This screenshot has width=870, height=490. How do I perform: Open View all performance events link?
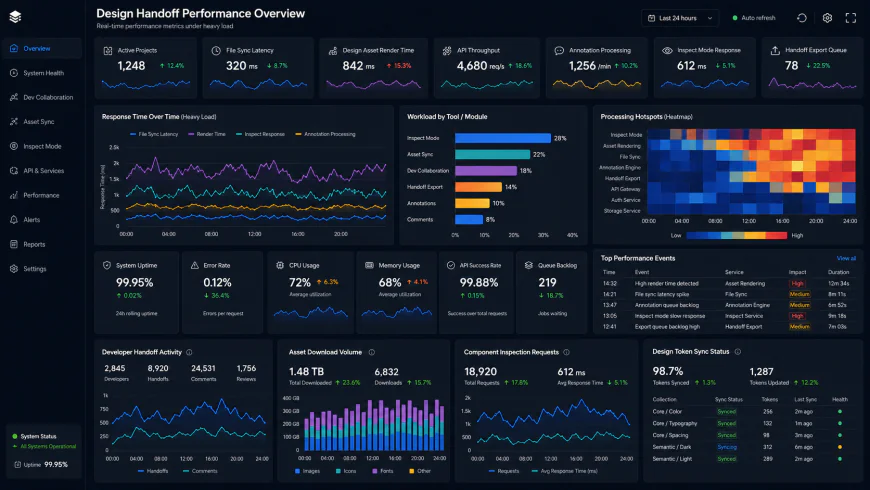click(x=846, y=259)
